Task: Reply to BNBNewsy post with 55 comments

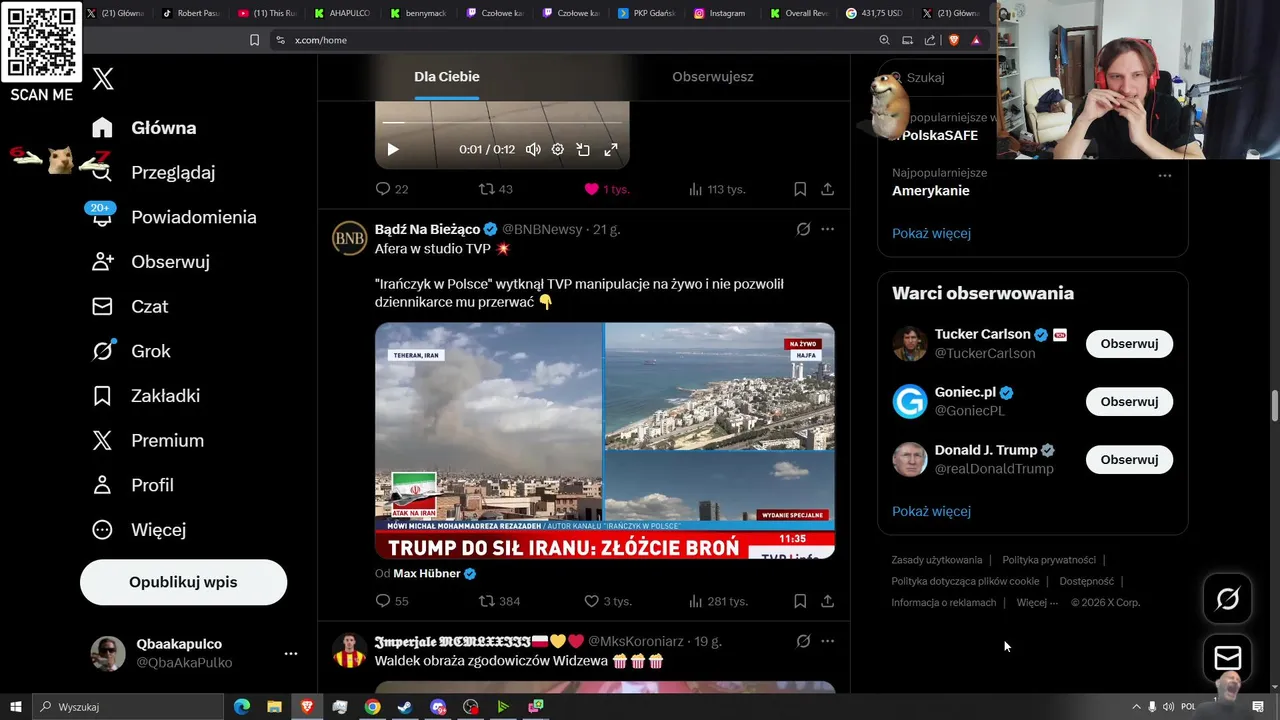Action: click(382, 601)
